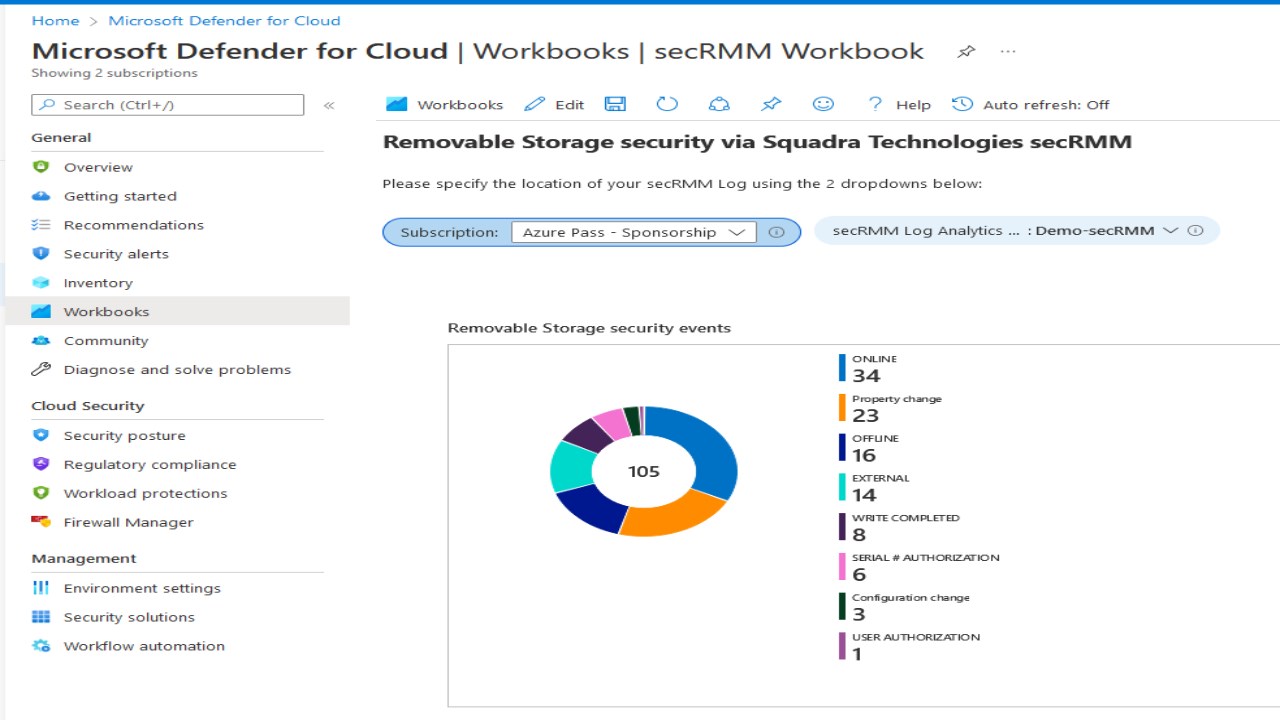Collapse the left sidebar with double chevron

pyautogui.click(x=329, y=105)
